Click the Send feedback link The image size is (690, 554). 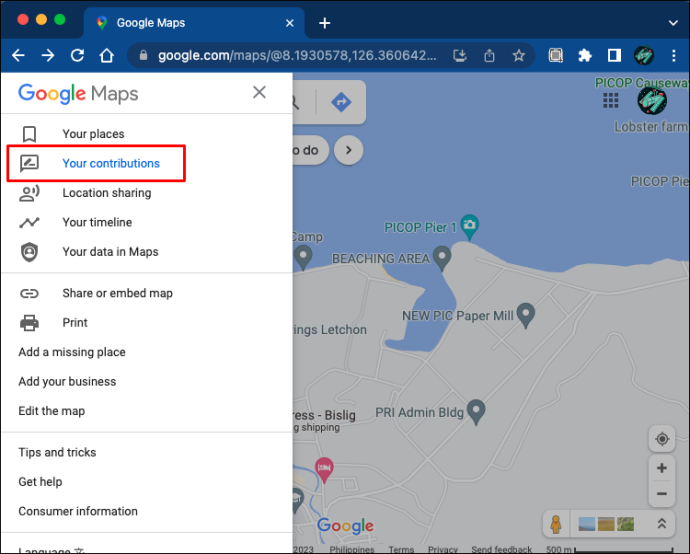(x=502, y=549)
